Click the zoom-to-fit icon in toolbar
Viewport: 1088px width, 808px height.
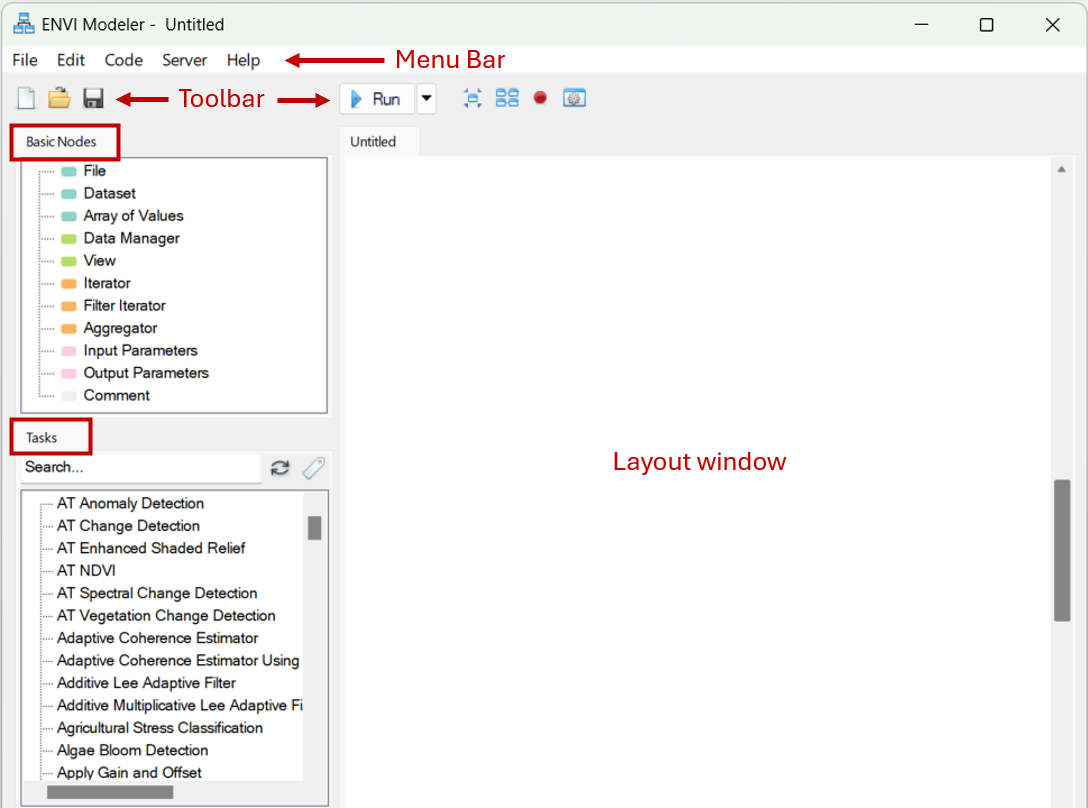pyautogui.click(x=473, y=98)
